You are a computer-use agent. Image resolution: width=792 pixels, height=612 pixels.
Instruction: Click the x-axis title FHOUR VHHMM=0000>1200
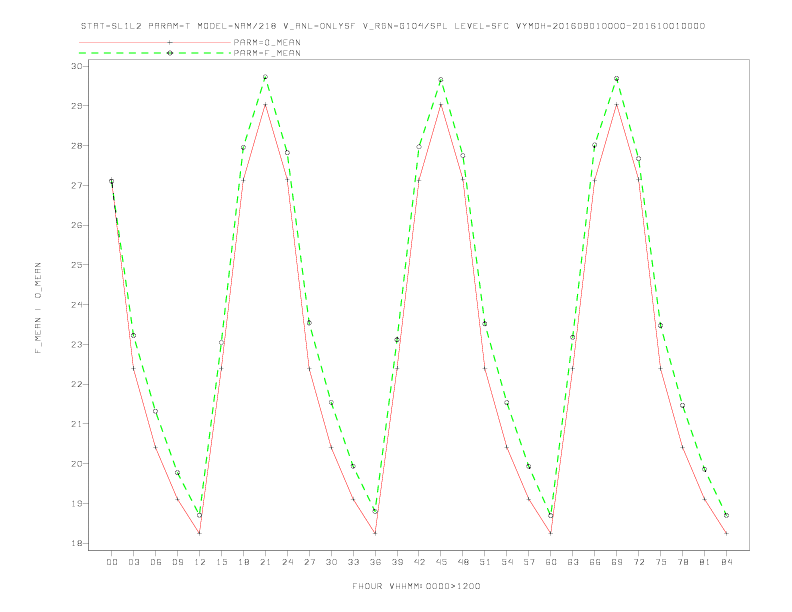click(x=416, y=586)
